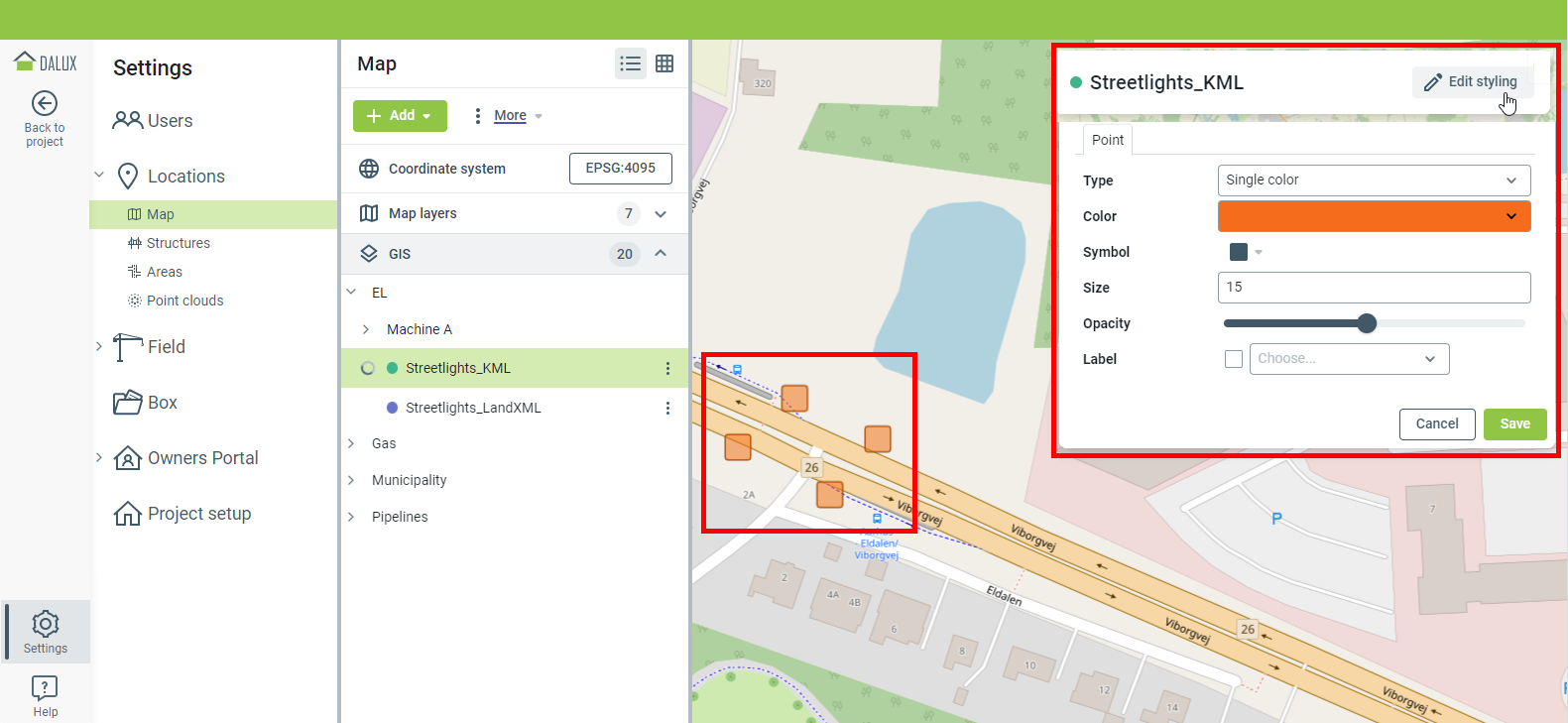This screenshot has height=723, width=1568.
Task: Click the Size input field
Action: [x=1374, y=288]
